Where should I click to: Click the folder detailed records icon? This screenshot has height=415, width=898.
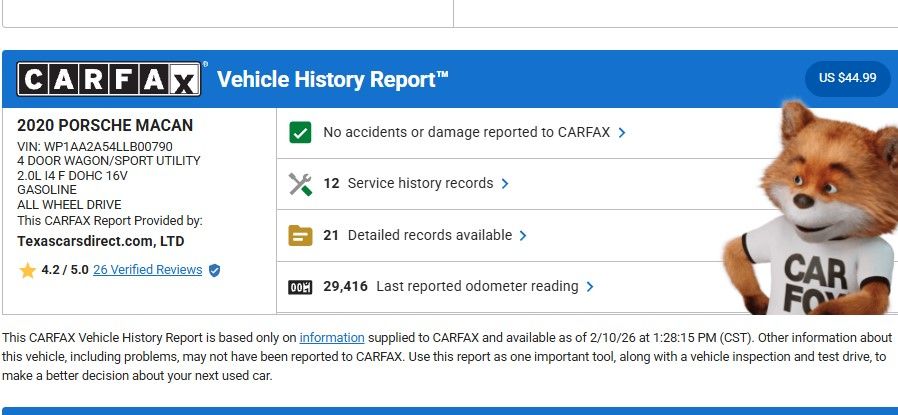click(x=300, y=236)
